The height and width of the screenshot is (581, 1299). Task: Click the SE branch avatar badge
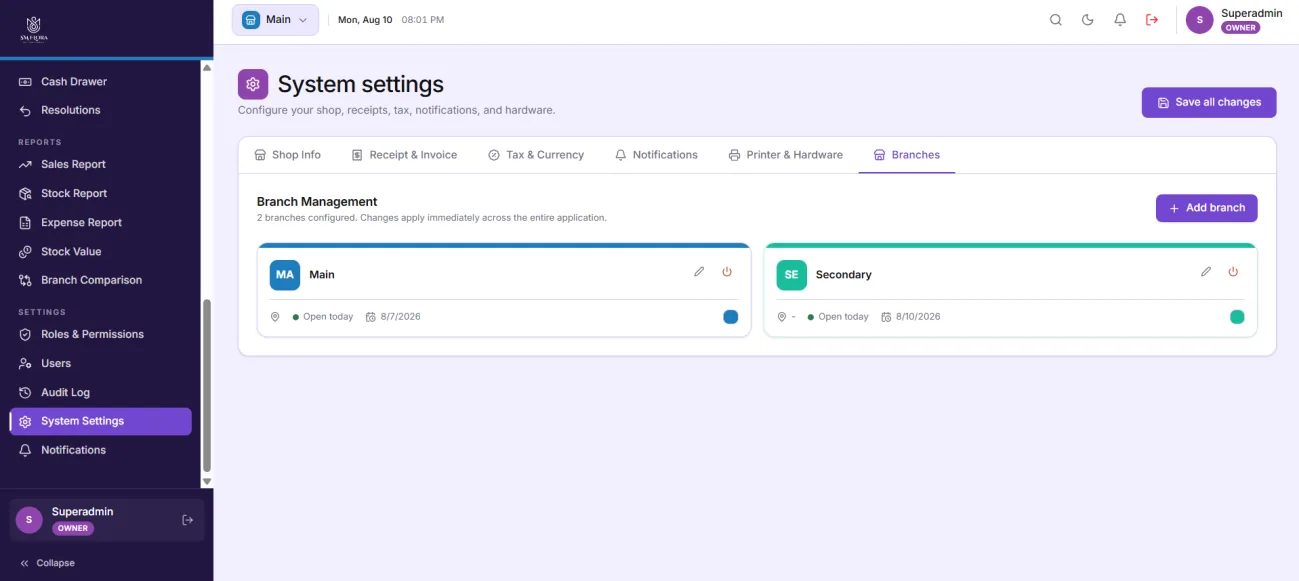(791, 274)
